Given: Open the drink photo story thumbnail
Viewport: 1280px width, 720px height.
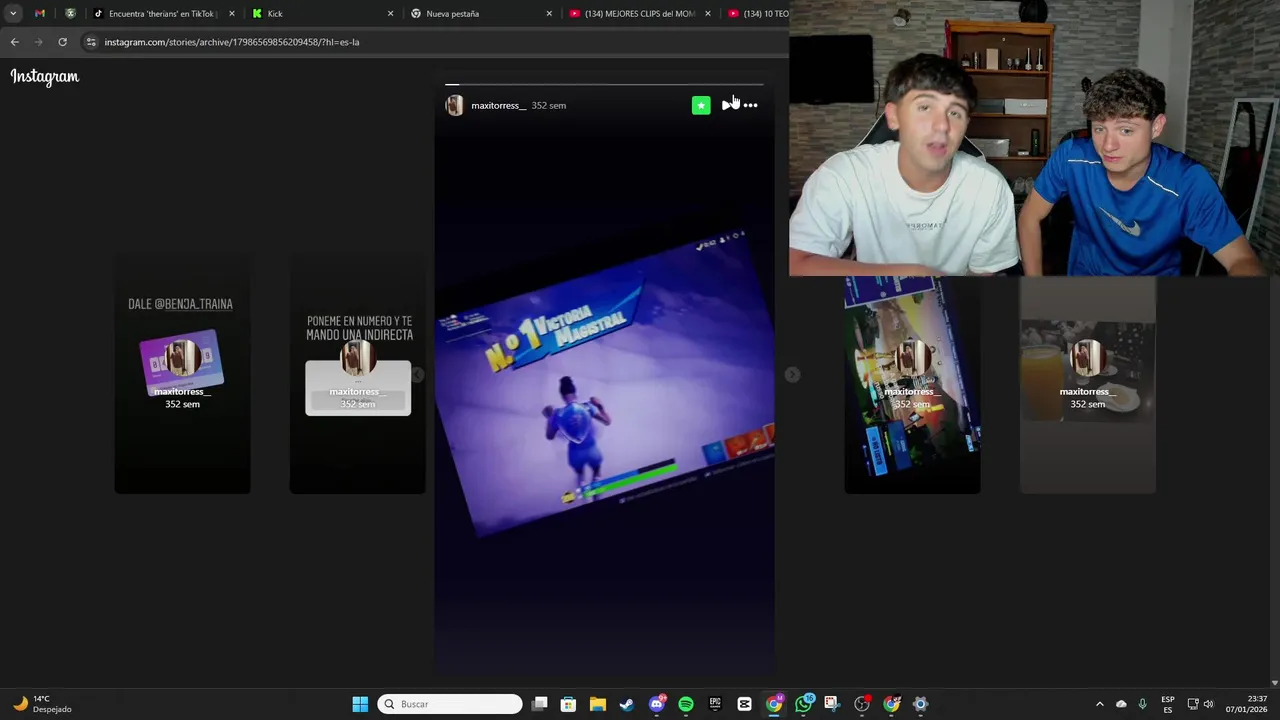Looking at the screenshot, I should coord(1087,385).
